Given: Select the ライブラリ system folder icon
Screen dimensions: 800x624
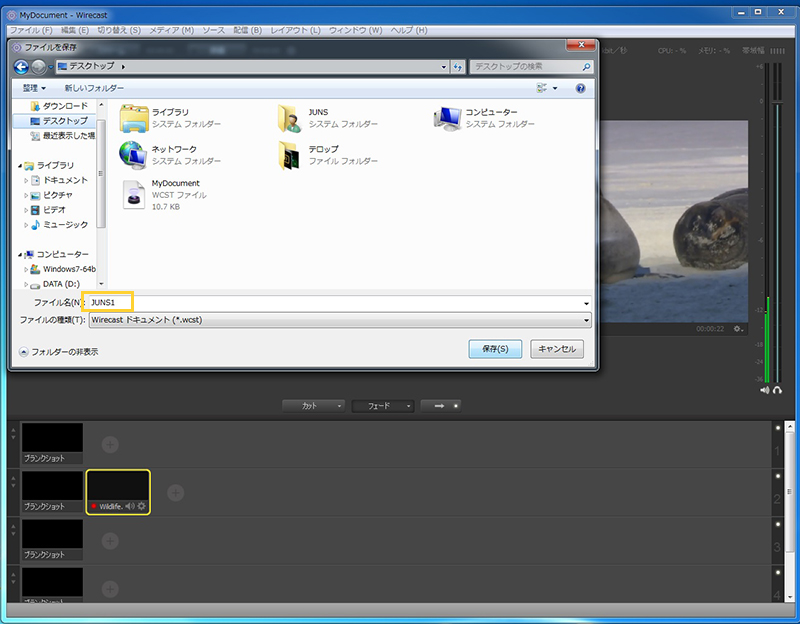Looking at the screenshot, I should 134,118.
